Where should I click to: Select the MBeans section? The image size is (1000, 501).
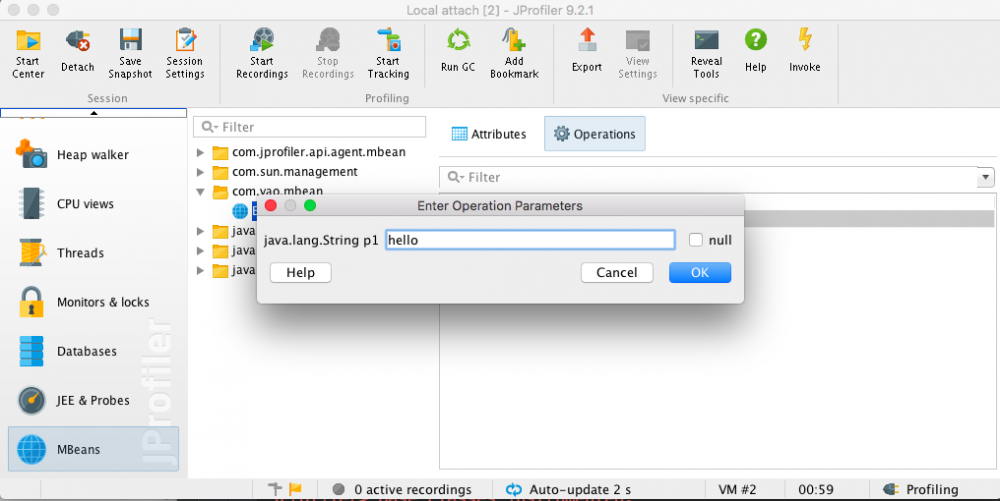pos(93,449)
